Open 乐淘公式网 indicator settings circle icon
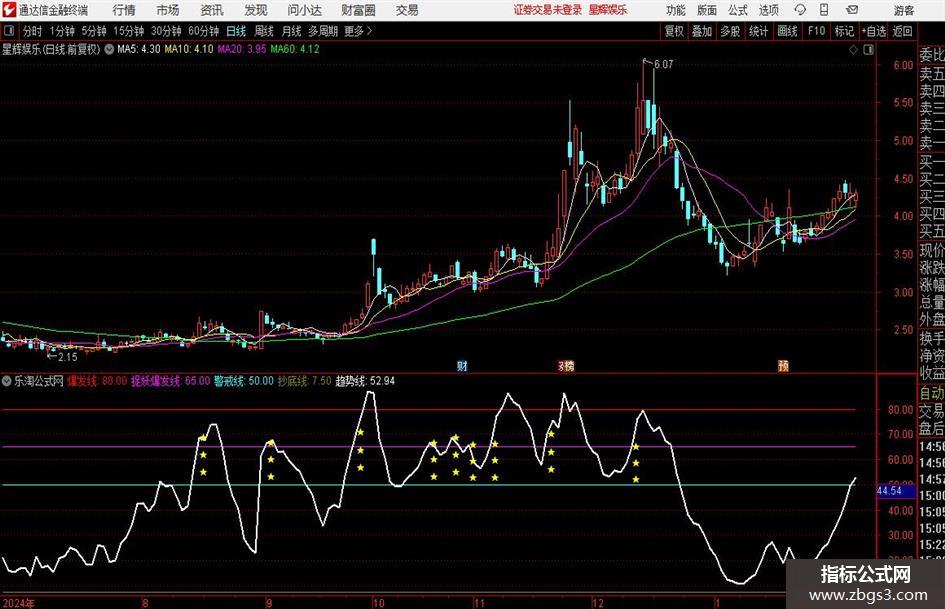Image resolution: width=945 pixels, height=609 pixels. click(7, 381)
